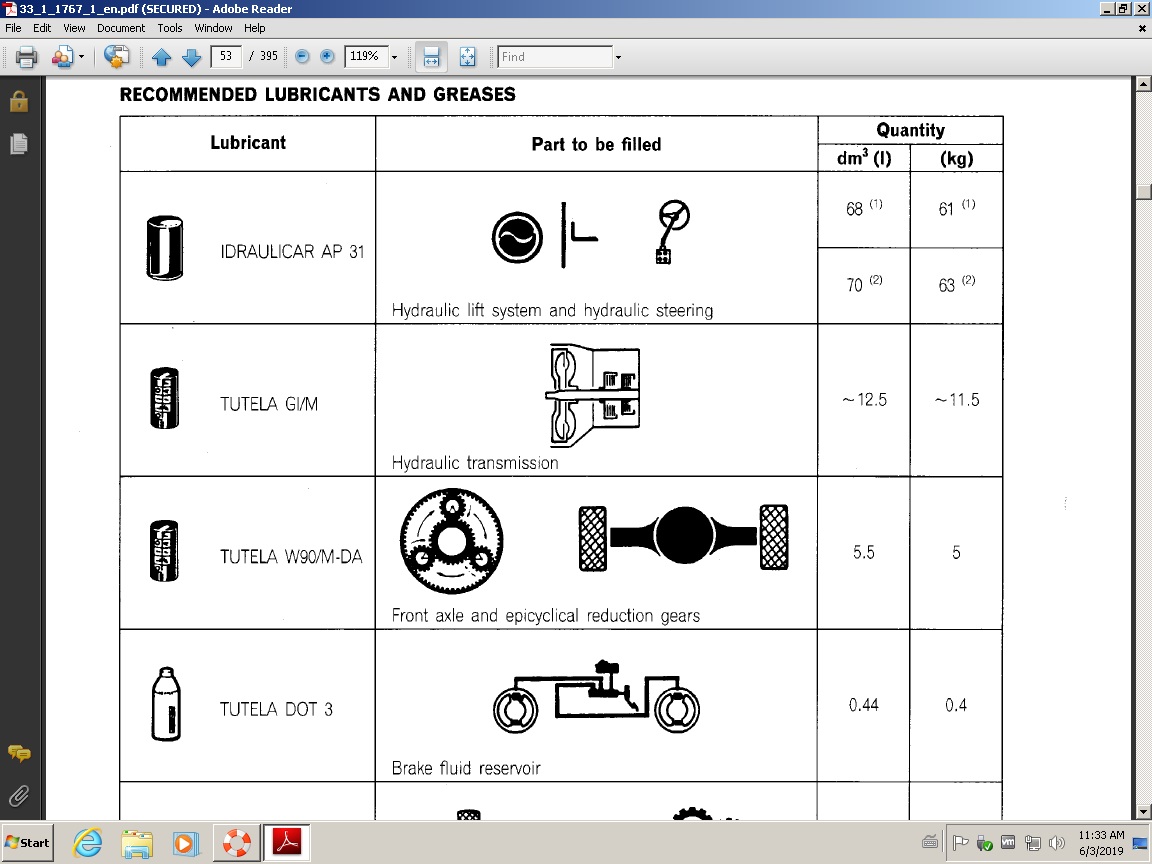The width and height of the screenshot is (1152, 864).
Task: Open the Document menu
Action: (121, 28)
